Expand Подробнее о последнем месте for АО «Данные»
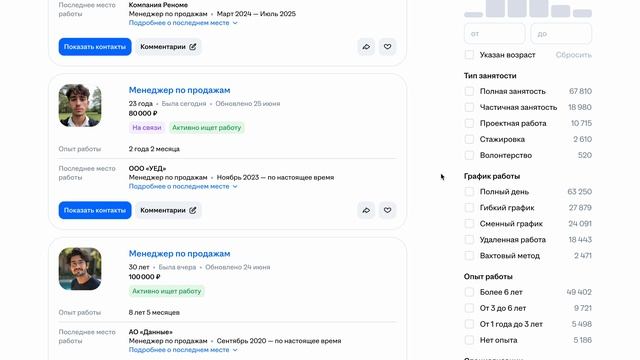 [x=183, y=350]
